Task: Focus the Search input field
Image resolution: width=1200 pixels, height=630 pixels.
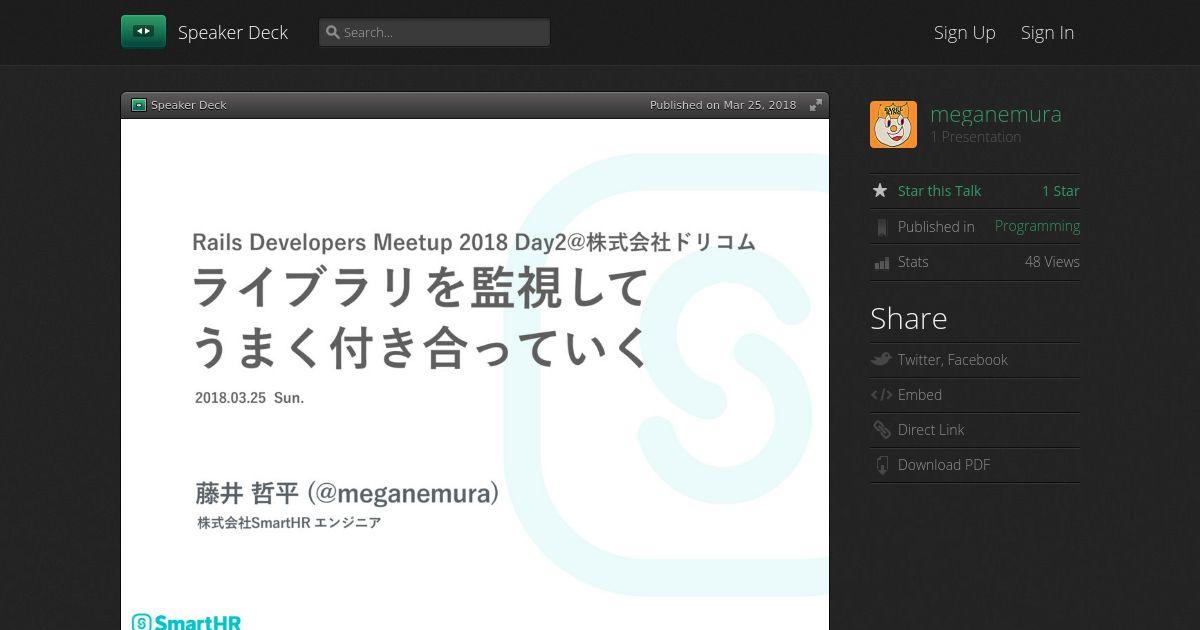Action: (434, 32)
